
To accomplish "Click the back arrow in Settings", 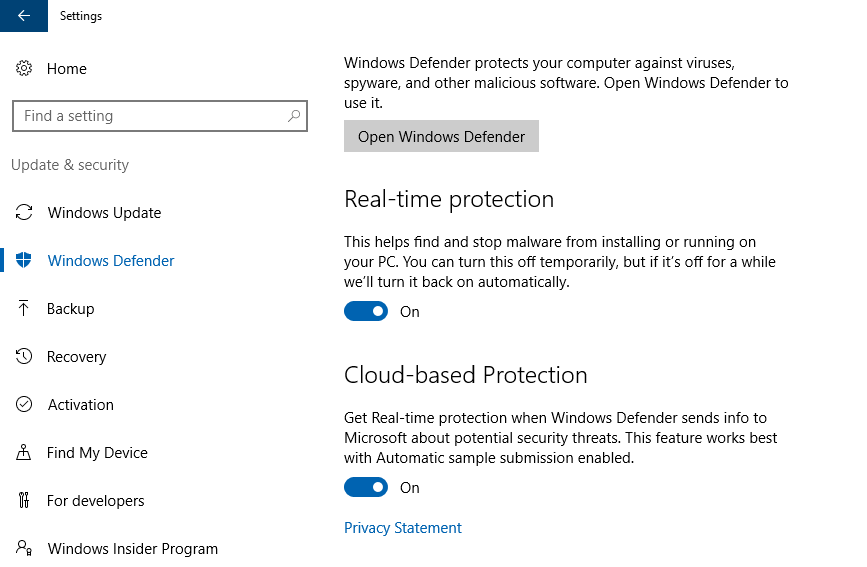I will click(24, 15).
